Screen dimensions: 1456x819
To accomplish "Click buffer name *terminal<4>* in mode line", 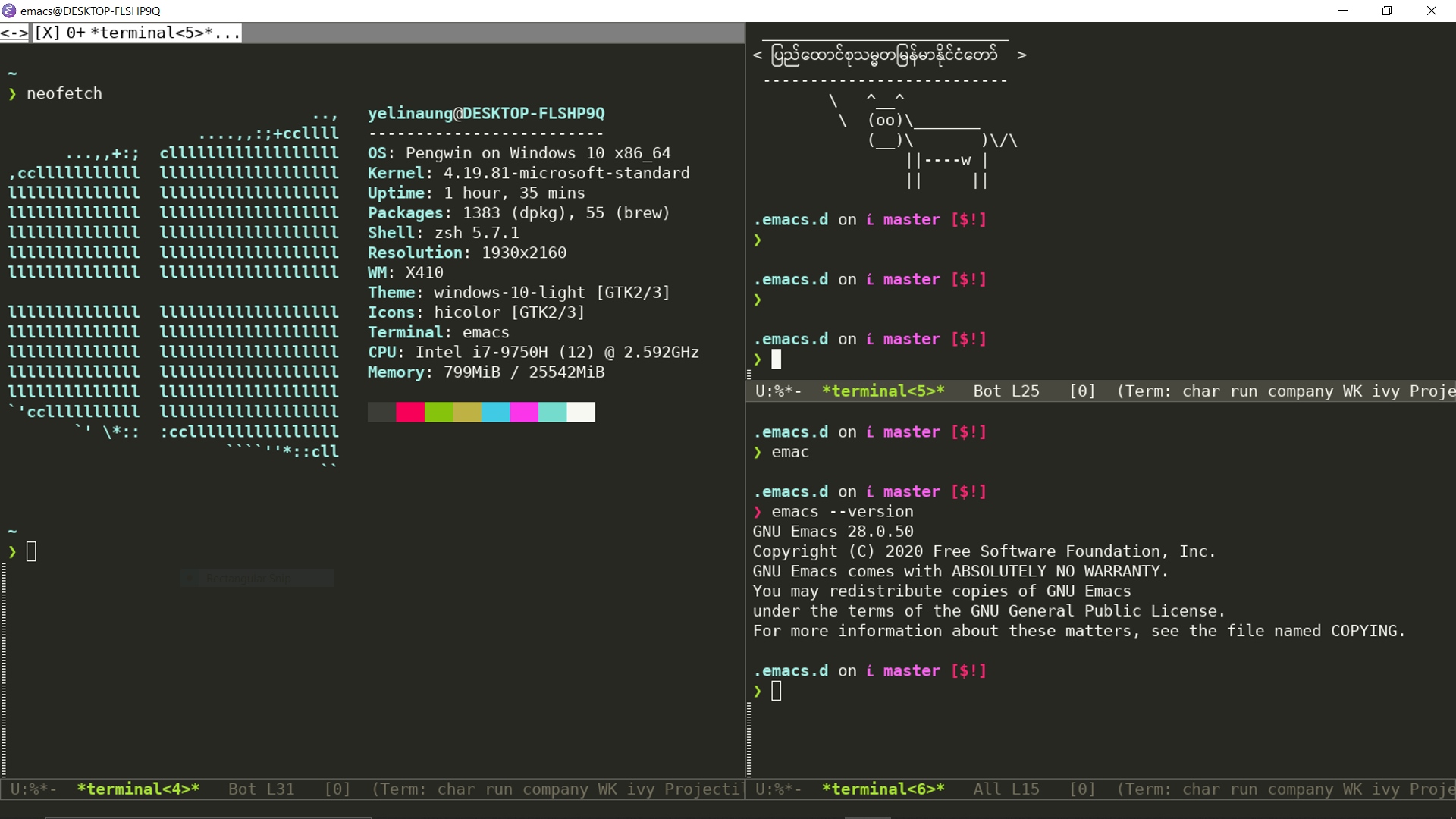I will 138,789.
